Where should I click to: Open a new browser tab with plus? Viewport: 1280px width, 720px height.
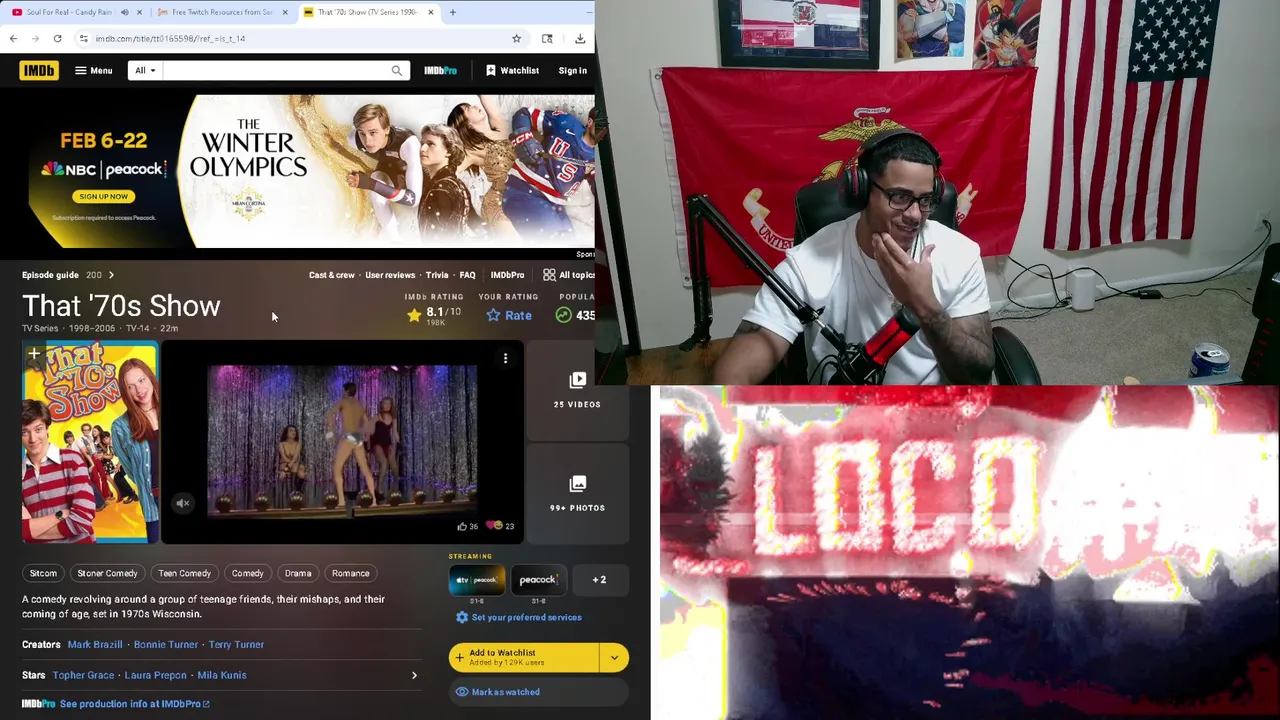[452, 12]
